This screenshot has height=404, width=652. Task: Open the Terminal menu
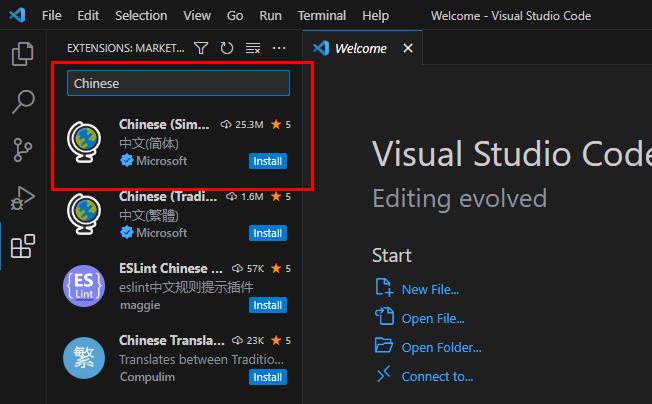click(322, 16)
